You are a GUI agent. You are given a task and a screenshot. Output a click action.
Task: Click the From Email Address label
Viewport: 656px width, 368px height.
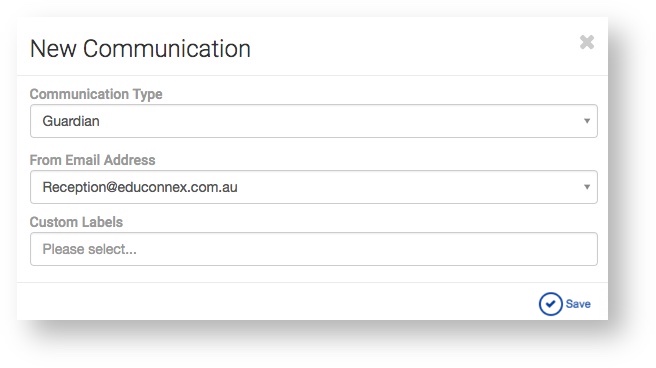tap(92, 160)
